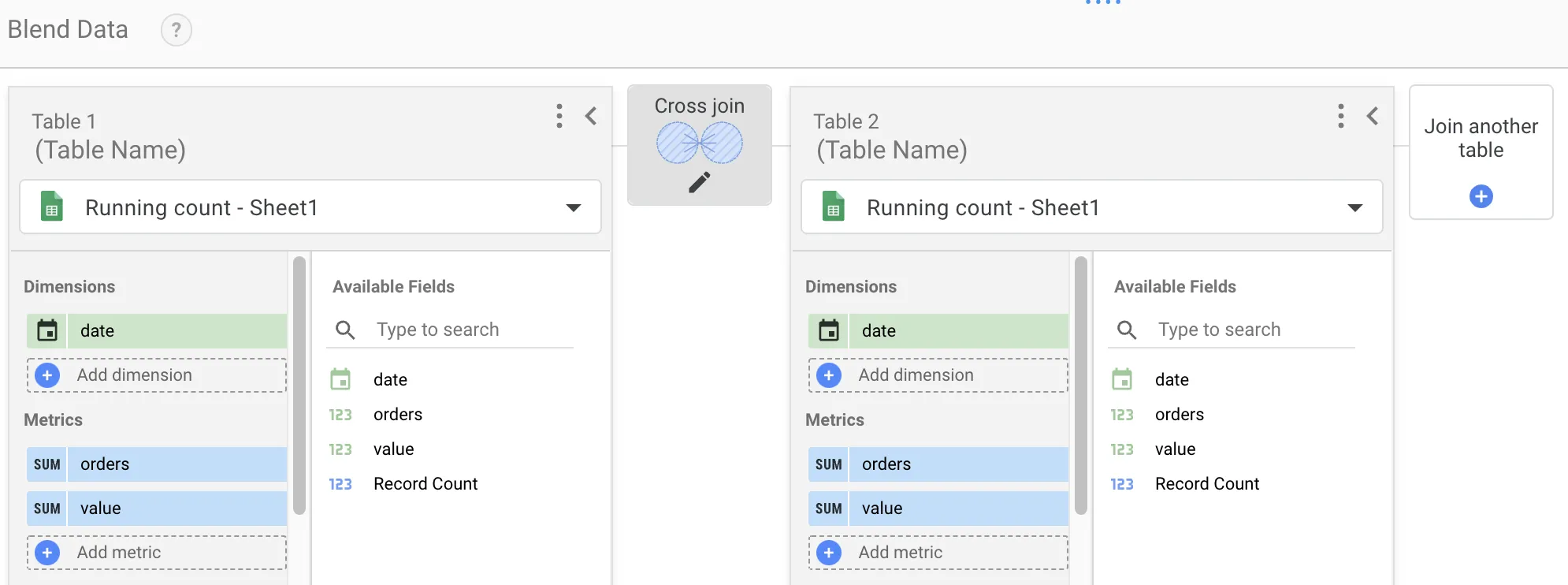1568x585 pixels.
Task: Click the Table 1 dimensions scrollbar
Action: point(299,386)
